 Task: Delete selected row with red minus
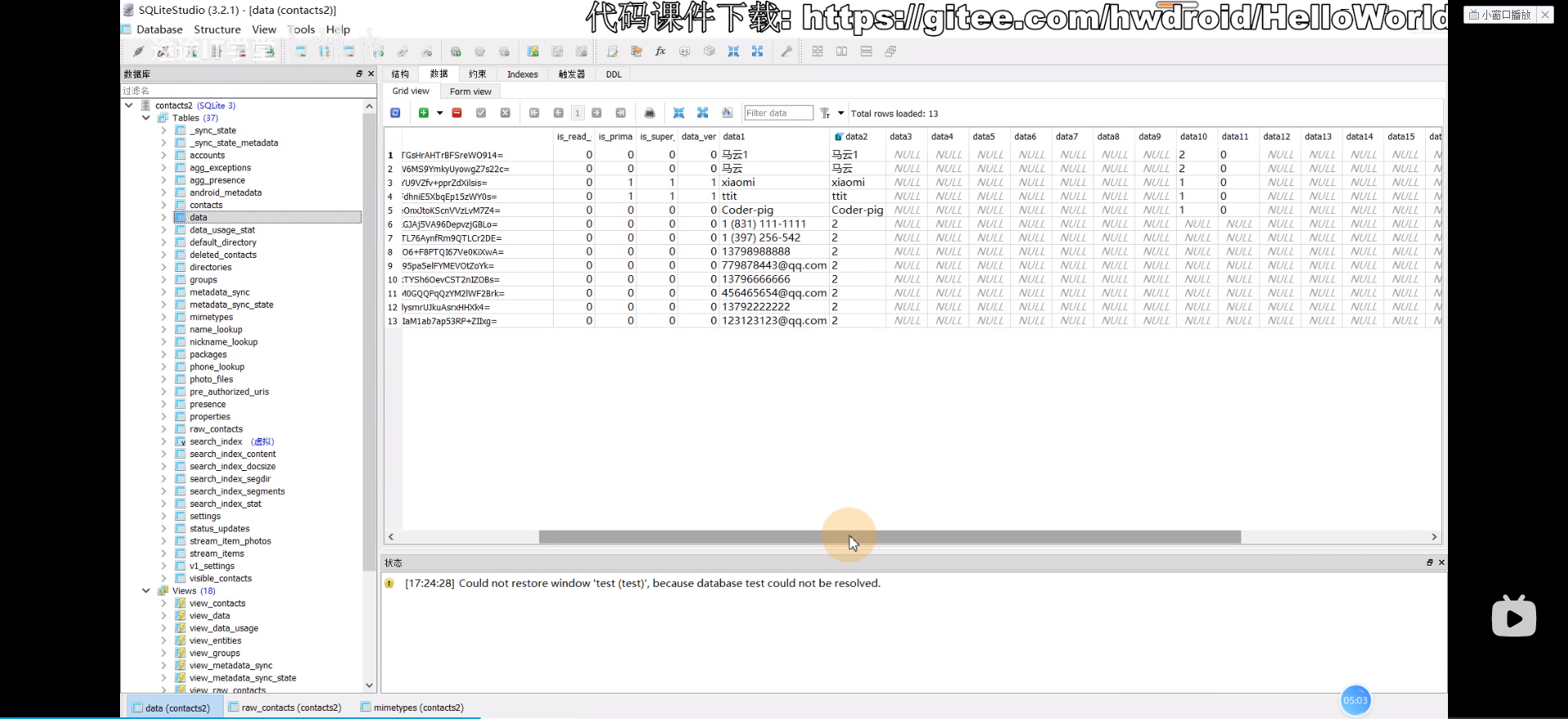(457, 113)
